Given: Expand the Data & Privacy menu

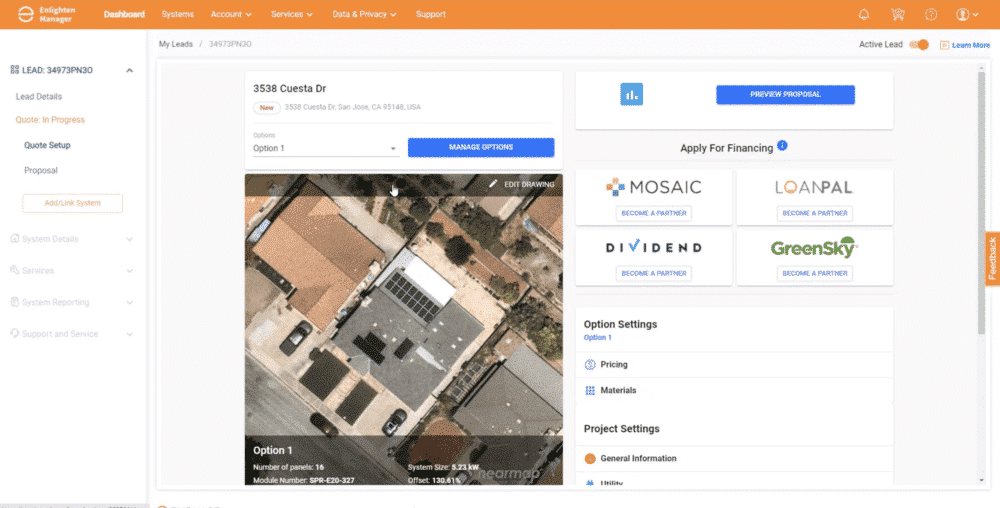Looking at the screenshot, I should click(x=364, y=14).
